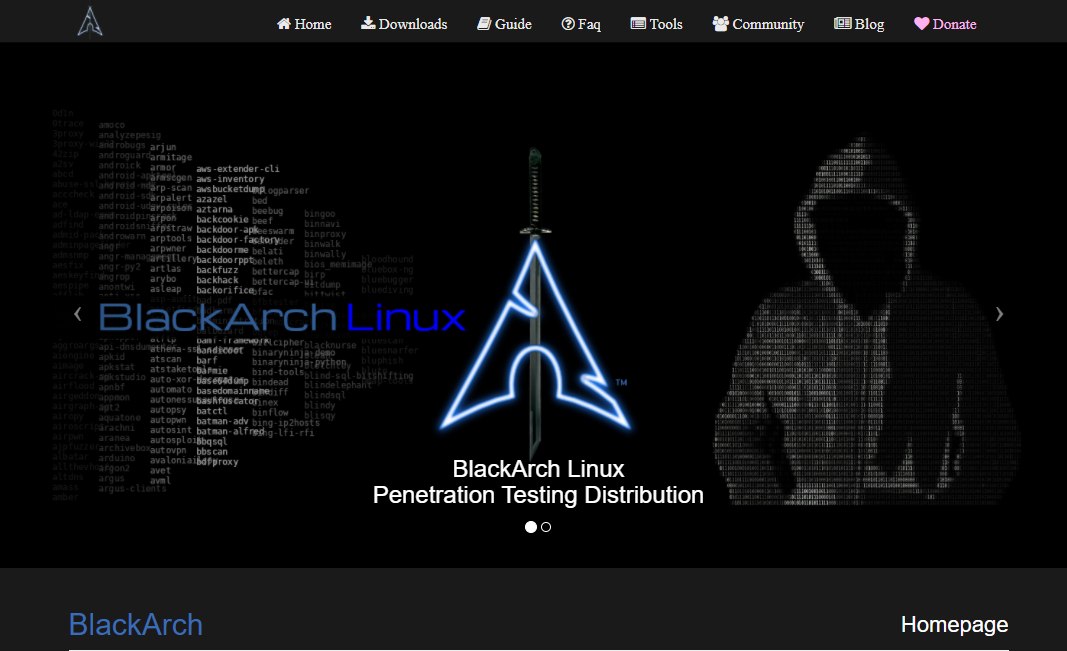Click the list icon next to Tools

click(638, 24)
